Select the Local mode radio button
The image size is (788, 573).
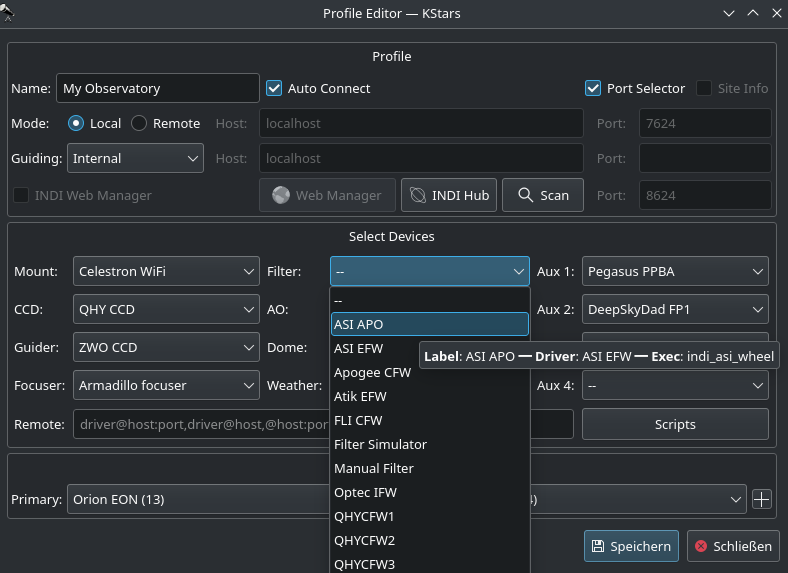76,123
